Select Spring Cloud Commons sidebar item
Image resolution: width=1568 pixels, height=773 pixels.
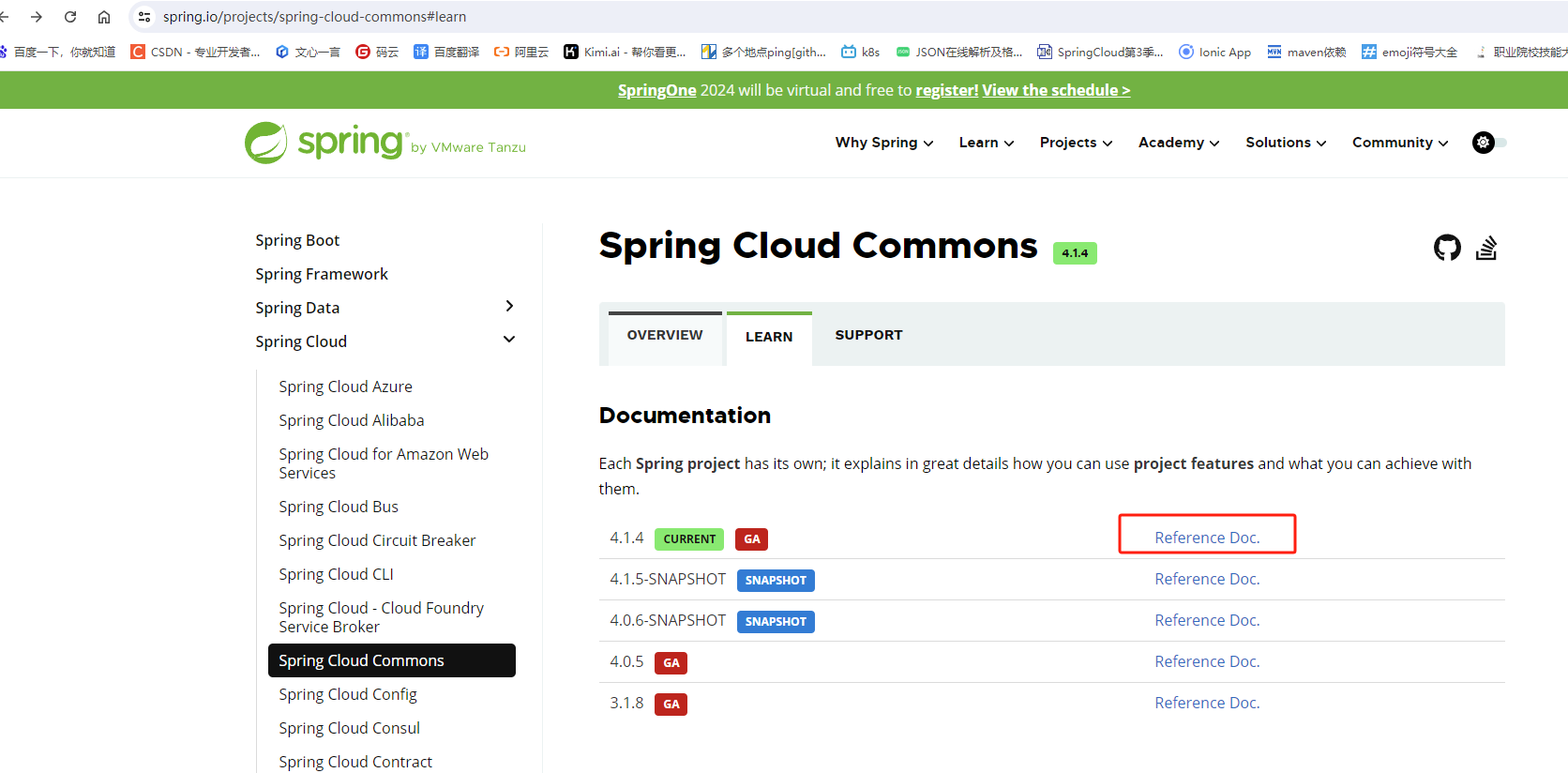tap(392, 660)
